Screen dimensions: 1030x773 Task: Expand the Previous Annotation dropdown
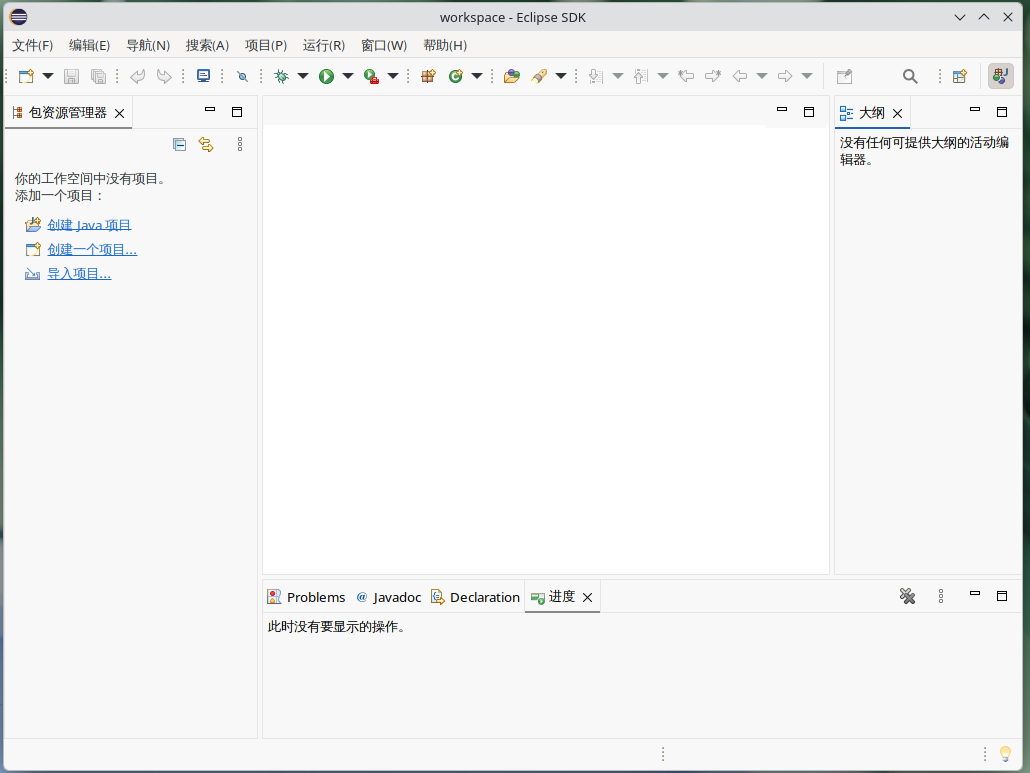(663, 76)
